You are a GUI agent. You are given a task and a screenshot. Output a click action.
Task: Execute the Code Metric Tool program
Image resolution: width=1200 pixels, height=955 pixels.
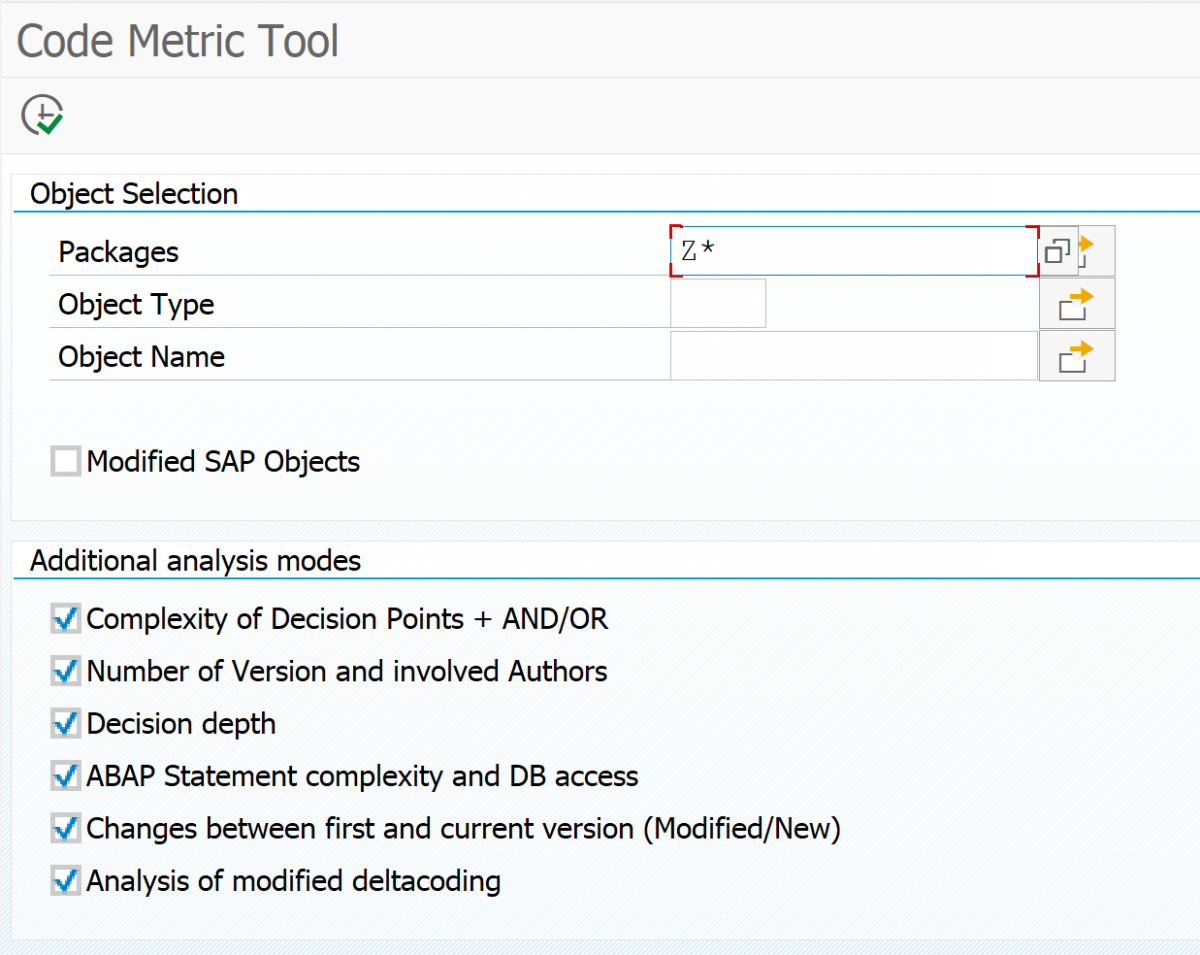click(42, 115)
